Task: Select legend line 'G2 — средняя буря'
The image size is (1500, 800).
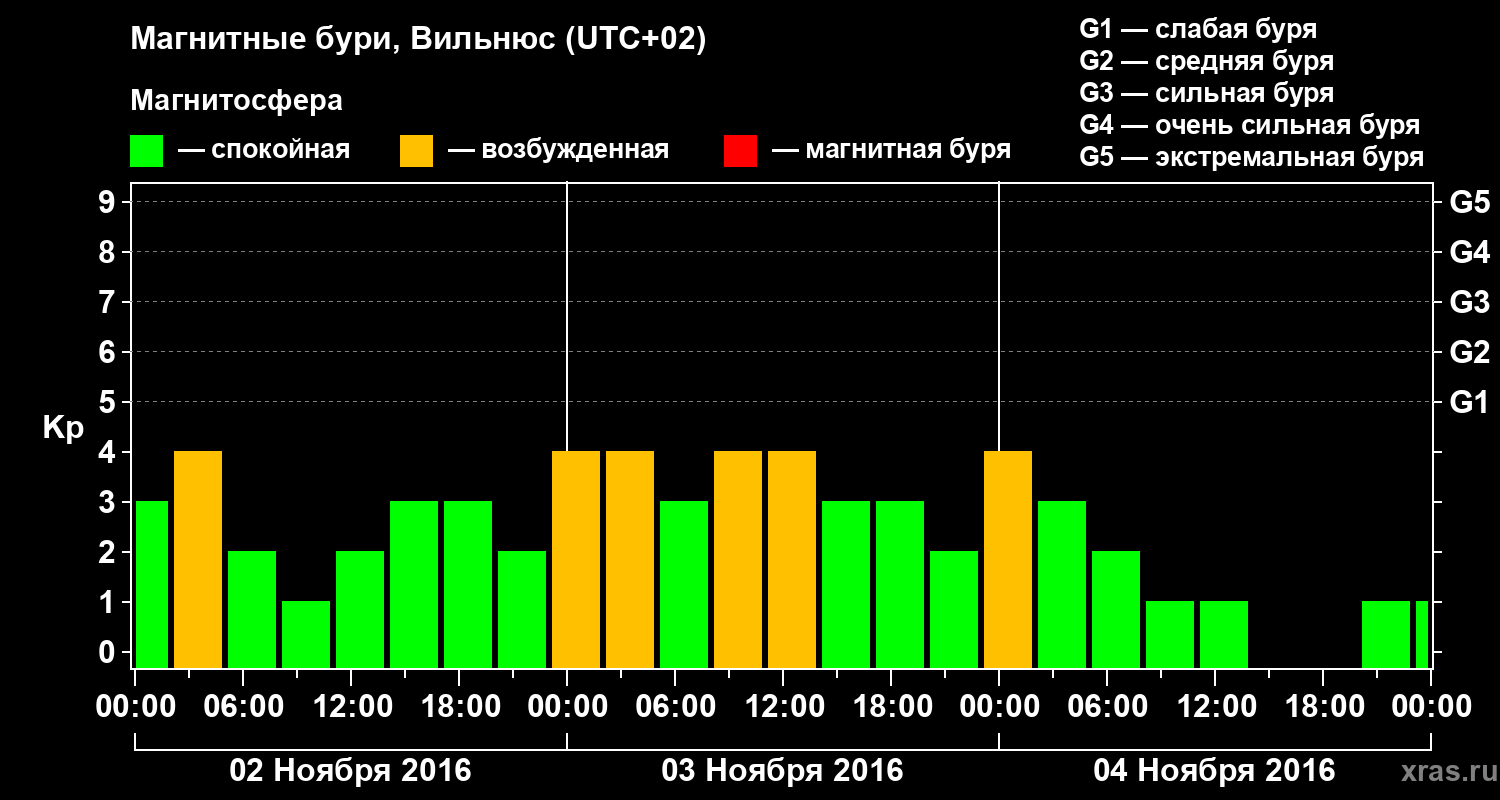Action: click(1206, 61)
